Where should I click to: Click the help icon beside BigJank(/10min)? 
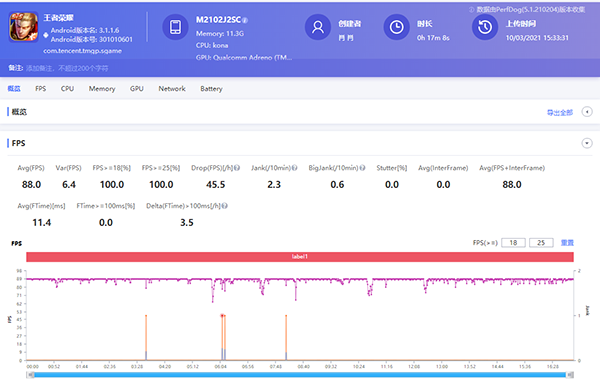[362, 168]
